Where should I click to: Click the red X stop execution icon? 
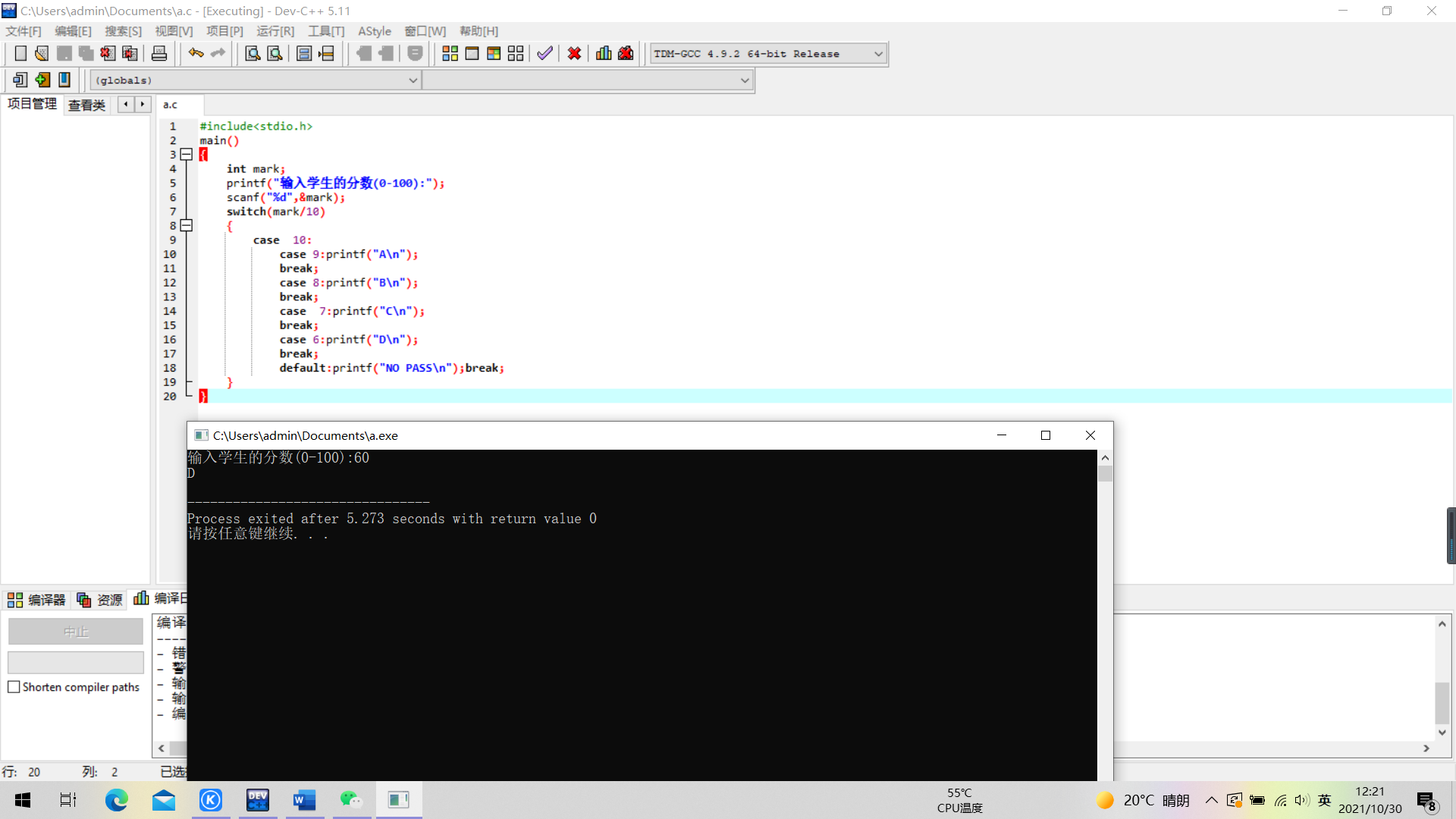coord(574,54)
